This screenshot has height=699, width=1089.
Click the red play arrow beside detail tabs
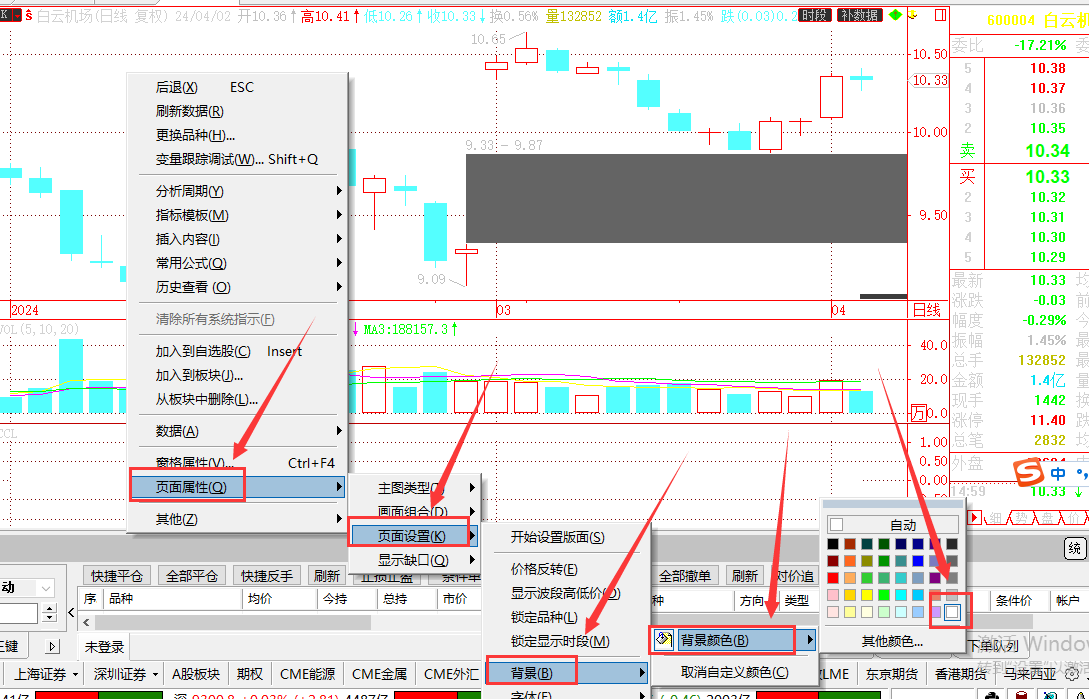click(974, 518)
